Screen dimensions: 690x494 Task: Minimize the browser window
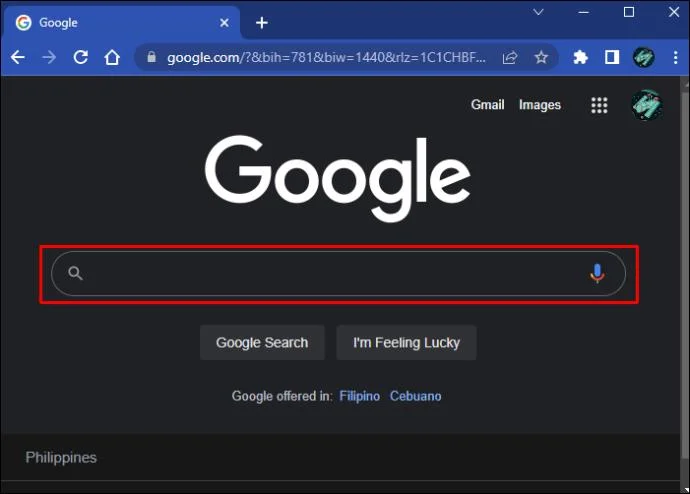584,12
